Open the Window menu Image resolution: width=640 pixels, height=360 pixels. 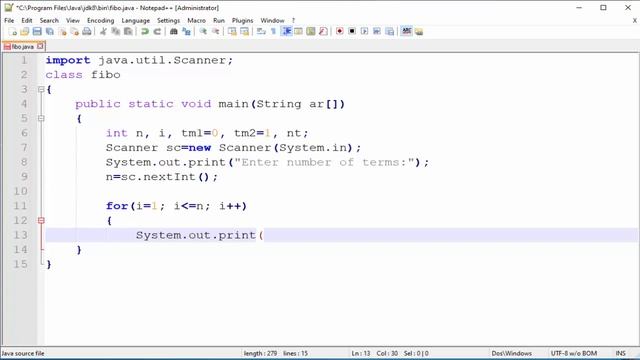click(272, 20)
